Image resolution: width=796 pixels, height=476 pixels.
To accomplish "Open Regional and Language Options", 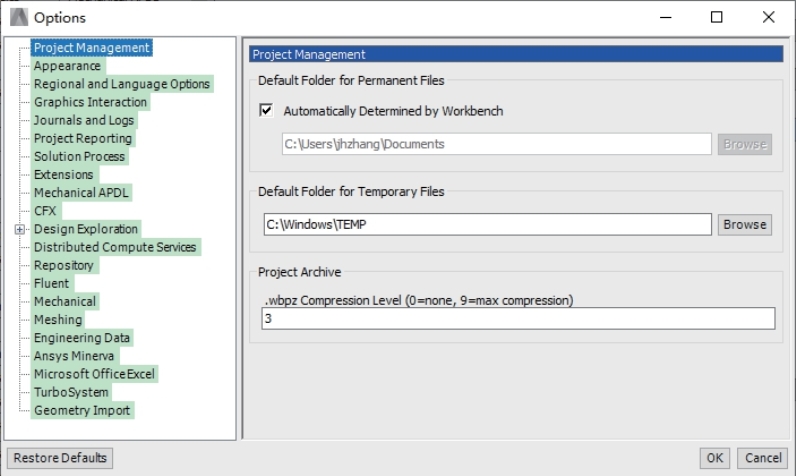I will click(122, 84).
